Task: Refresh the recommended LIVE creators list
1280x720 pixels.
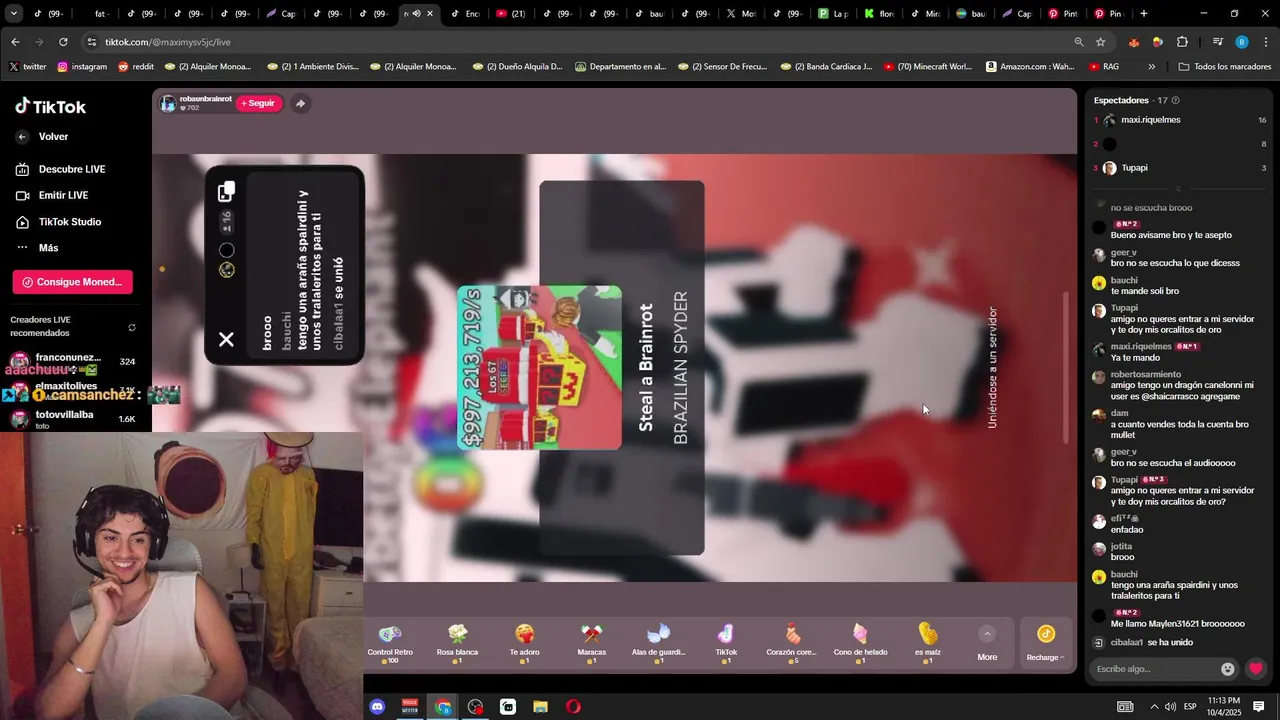Action: pyautogui.click(x=132, y=327)
